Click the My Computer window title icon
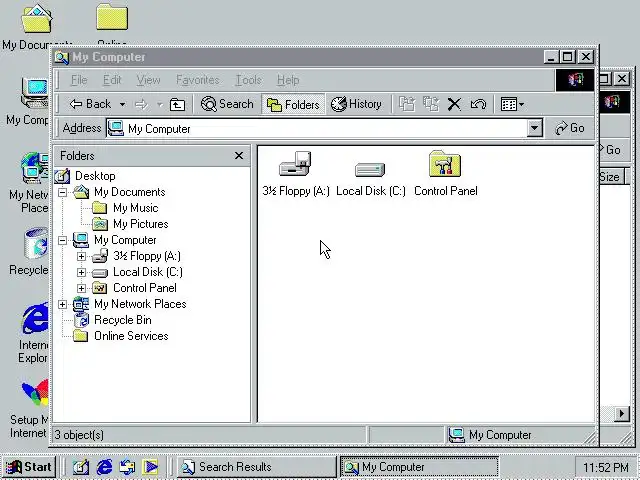Screen dimensions: 640x480 point(62,57)
